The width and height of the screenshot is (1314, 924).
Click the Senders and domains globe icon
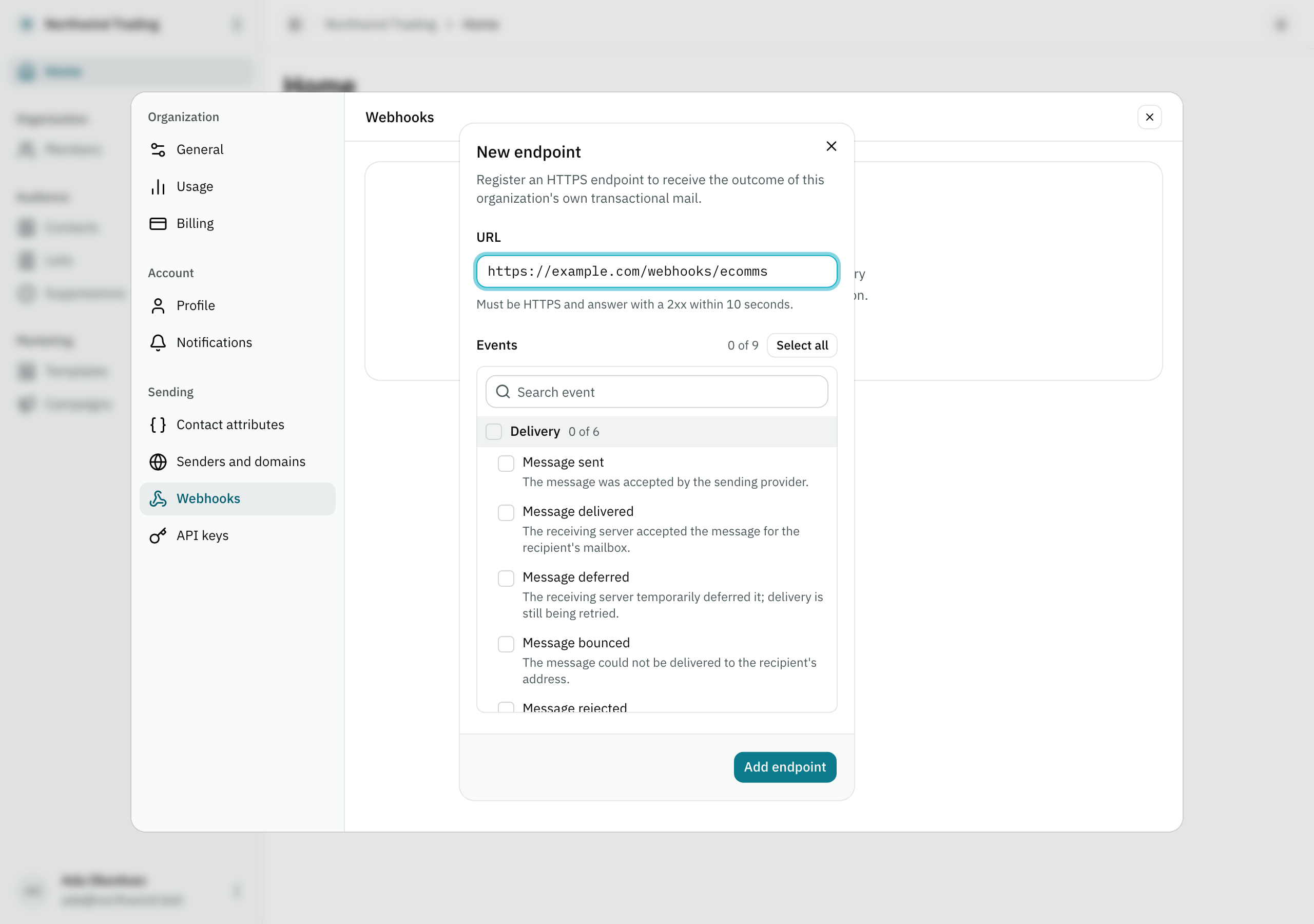158,461
